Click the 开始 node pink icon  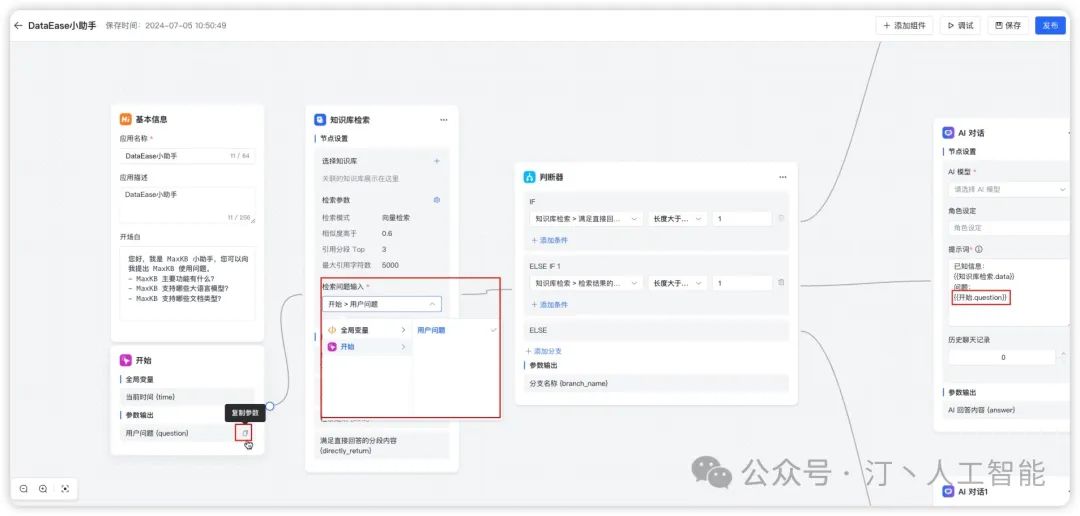pos(125,360)
